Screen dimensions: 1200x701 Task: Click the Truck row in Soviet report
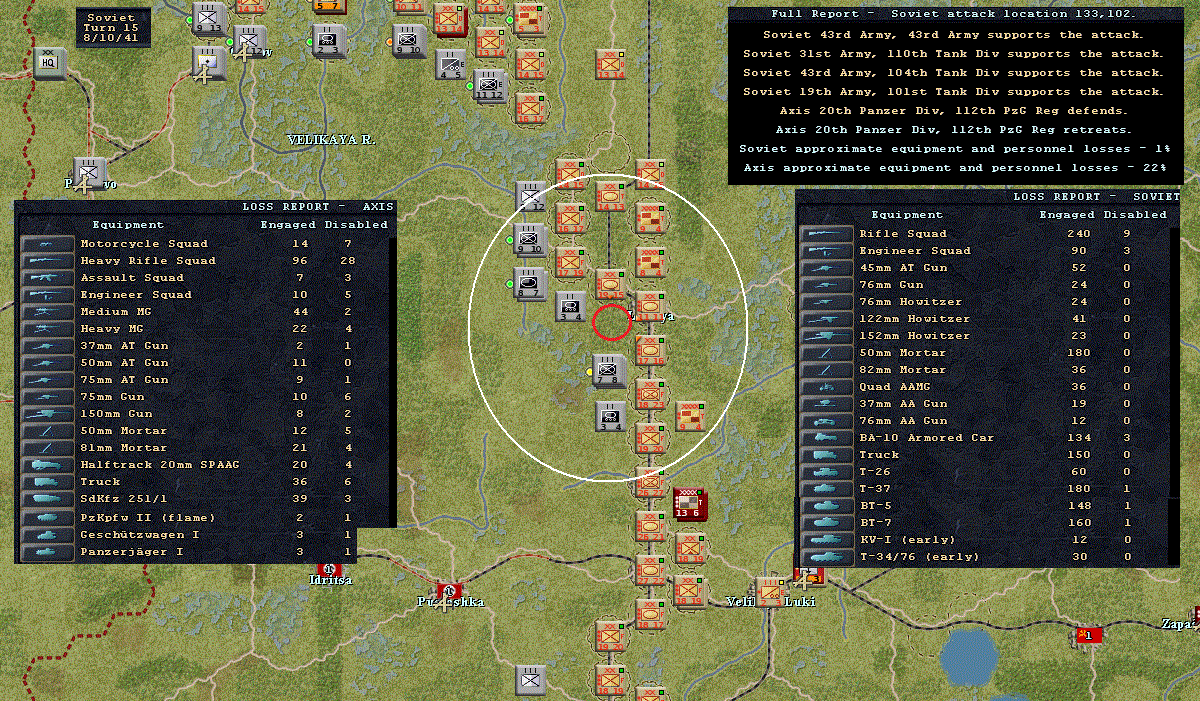click(985, 455)
